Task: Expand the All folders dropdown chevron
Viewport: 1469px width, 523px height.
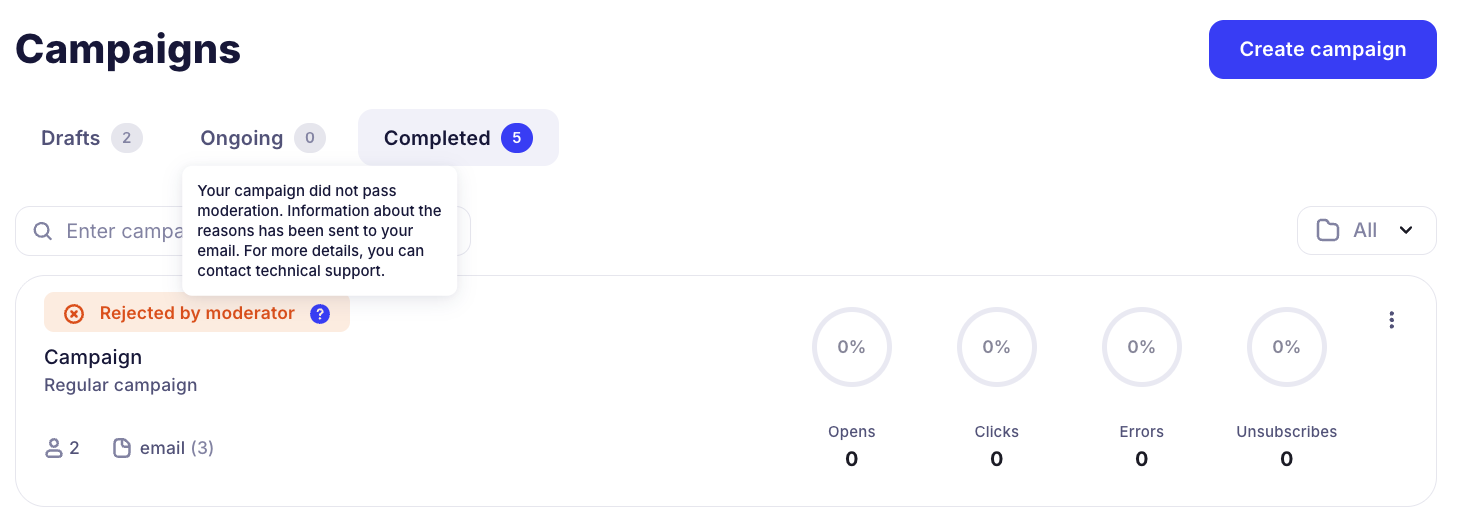Action: 1406,231
